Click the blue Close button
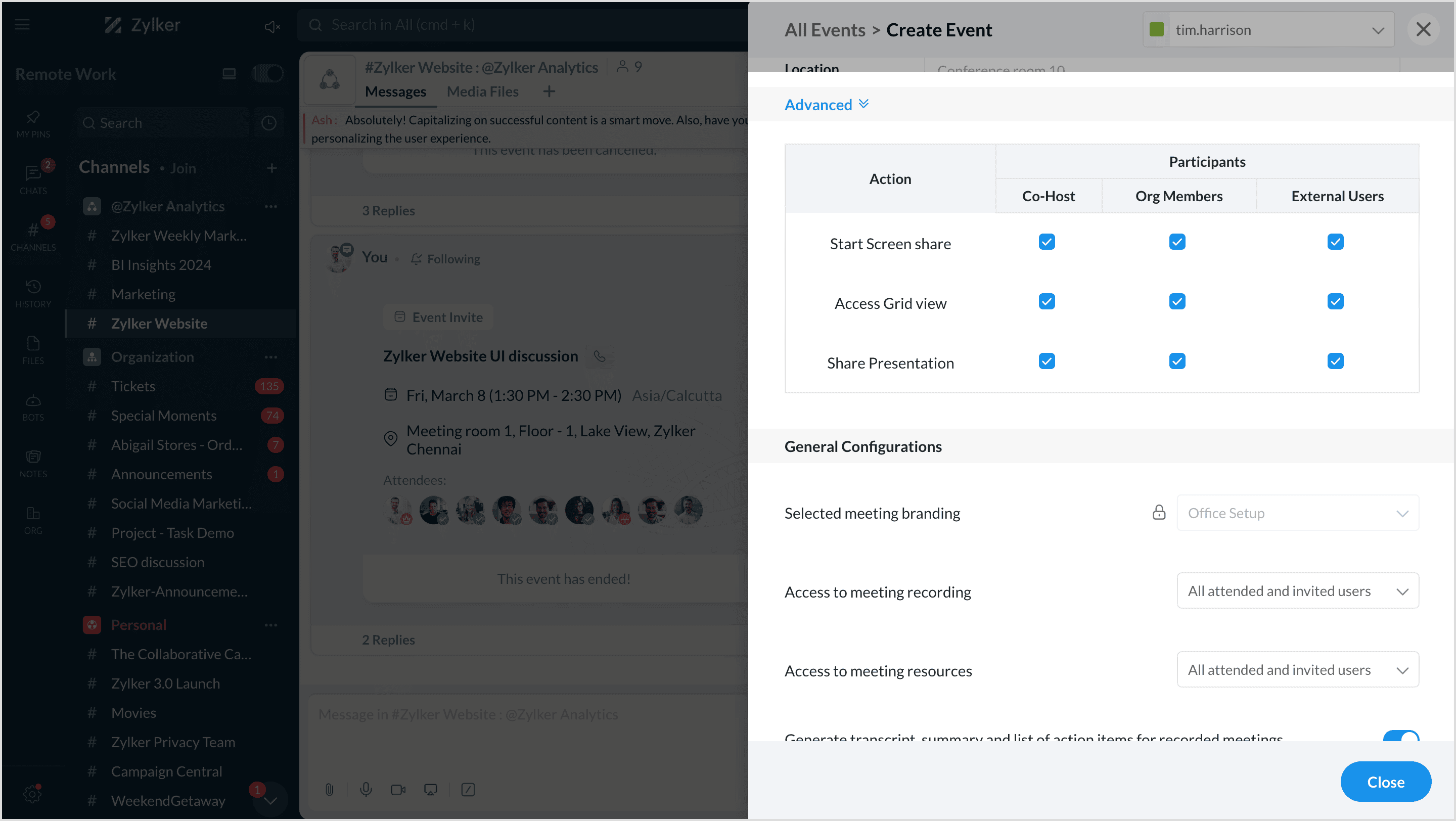This screenshot has height=821, width=1456. [x=1385, y=782]
